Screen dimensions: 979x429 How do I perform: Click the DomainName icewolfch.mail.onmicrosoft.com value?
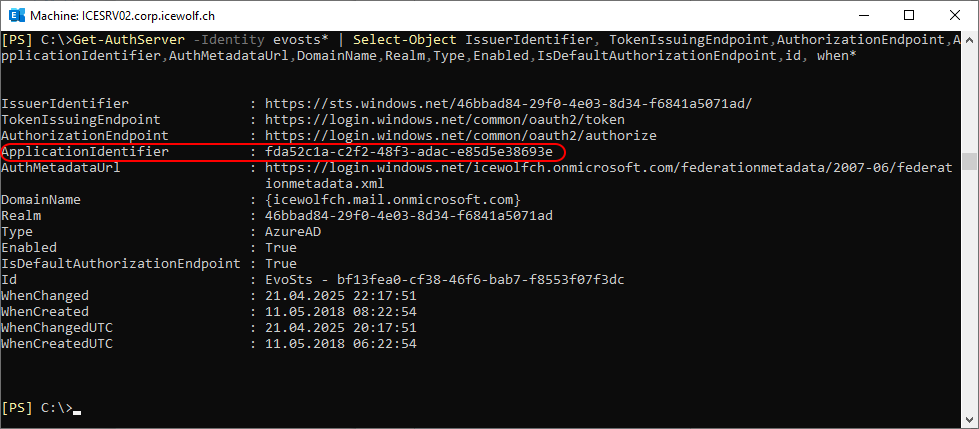coord(393,200)
